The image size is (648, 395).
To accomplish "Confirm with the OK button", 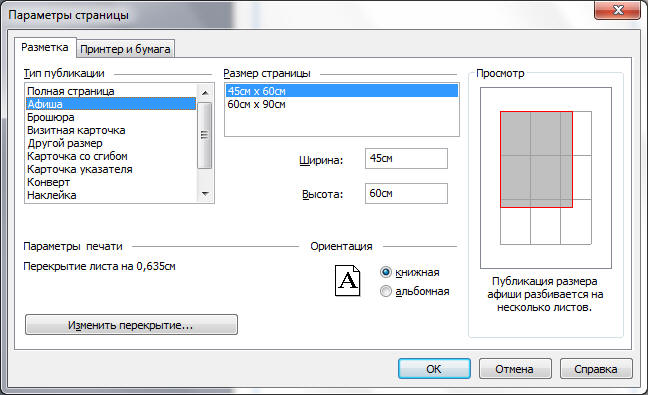I will (x=434, y=369).
